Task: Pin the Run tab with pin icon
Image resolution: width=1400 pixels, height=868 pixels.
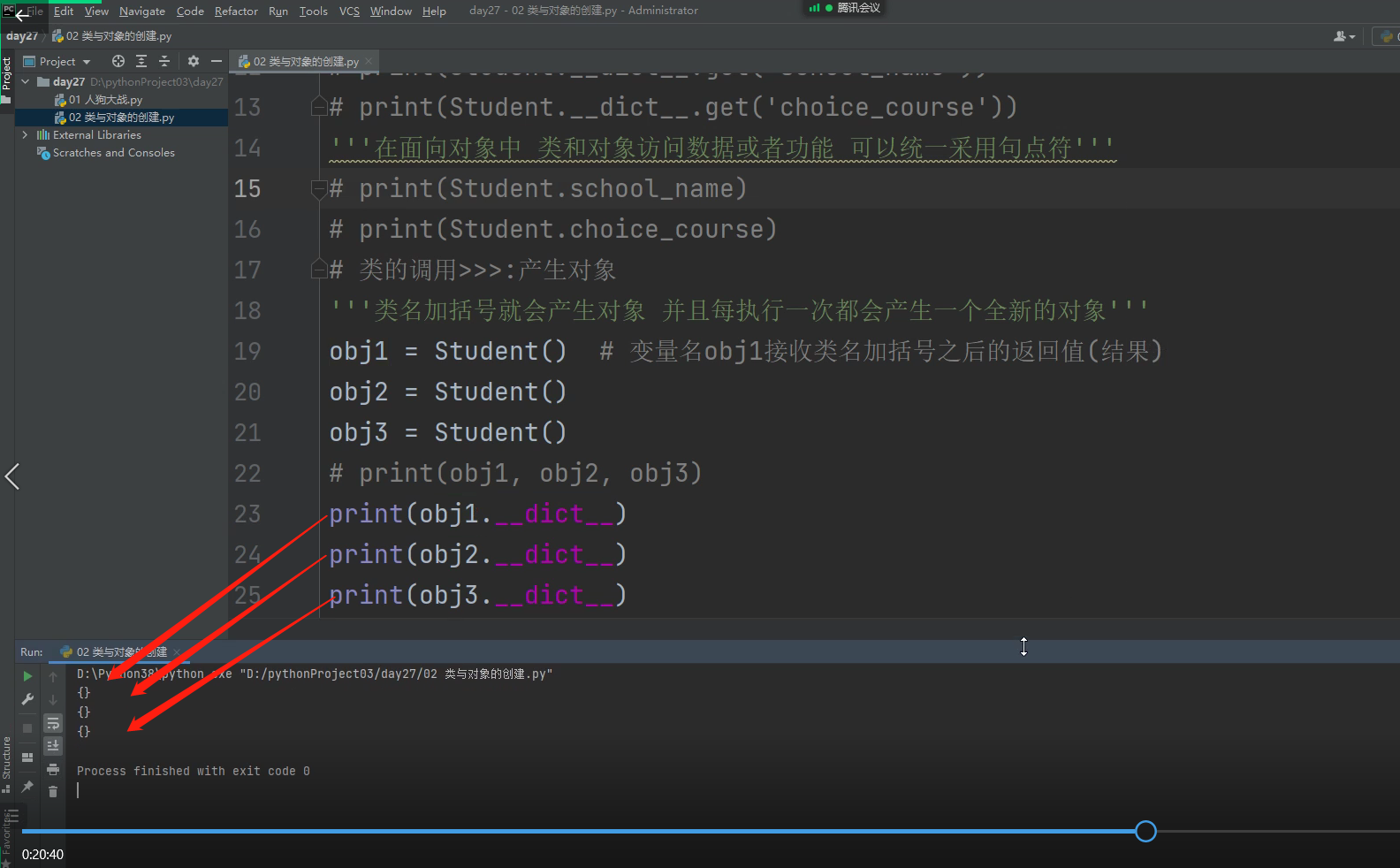Action: click(27, 786)
